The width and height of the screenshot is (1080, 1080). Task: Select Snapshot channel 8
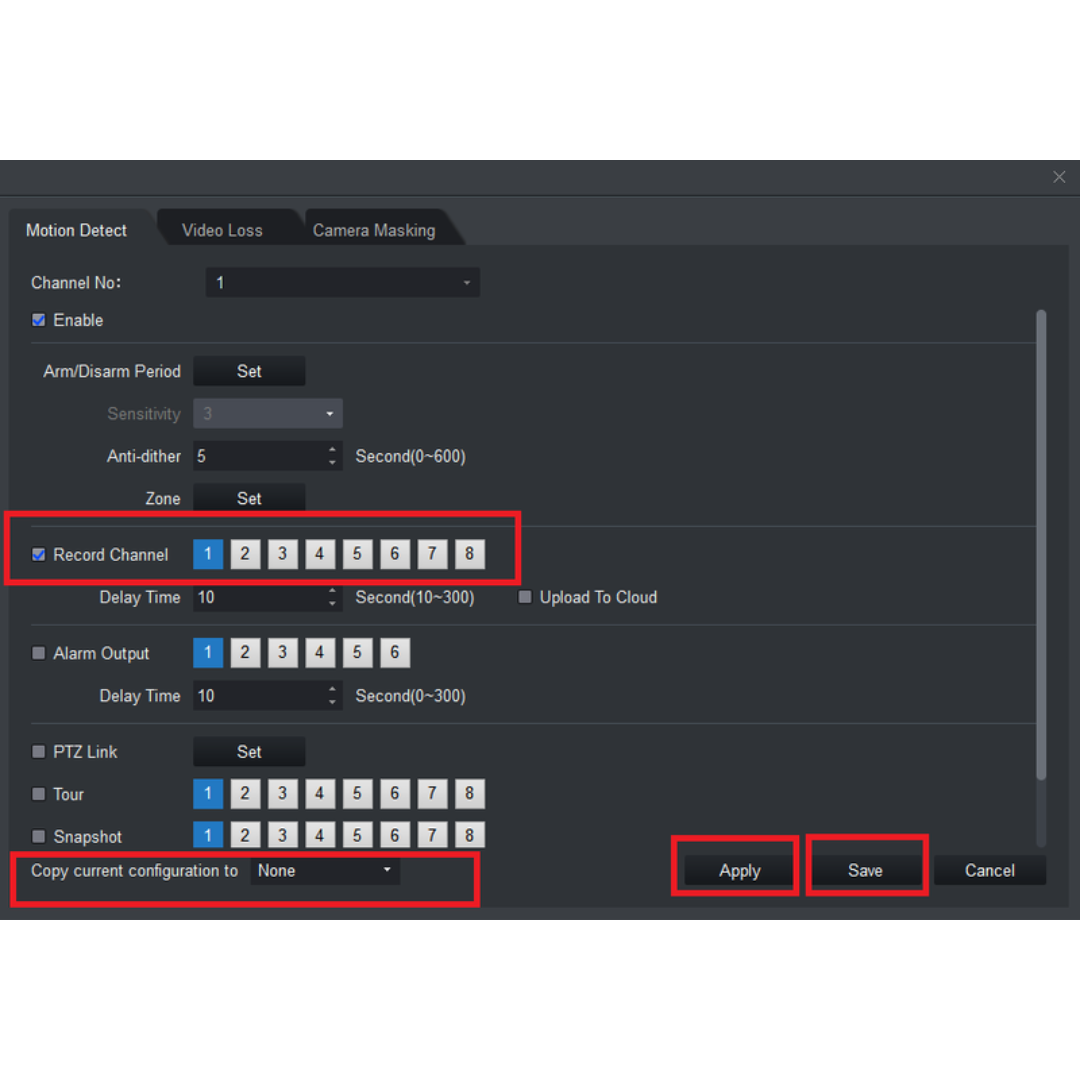click(x=470, y=835)
